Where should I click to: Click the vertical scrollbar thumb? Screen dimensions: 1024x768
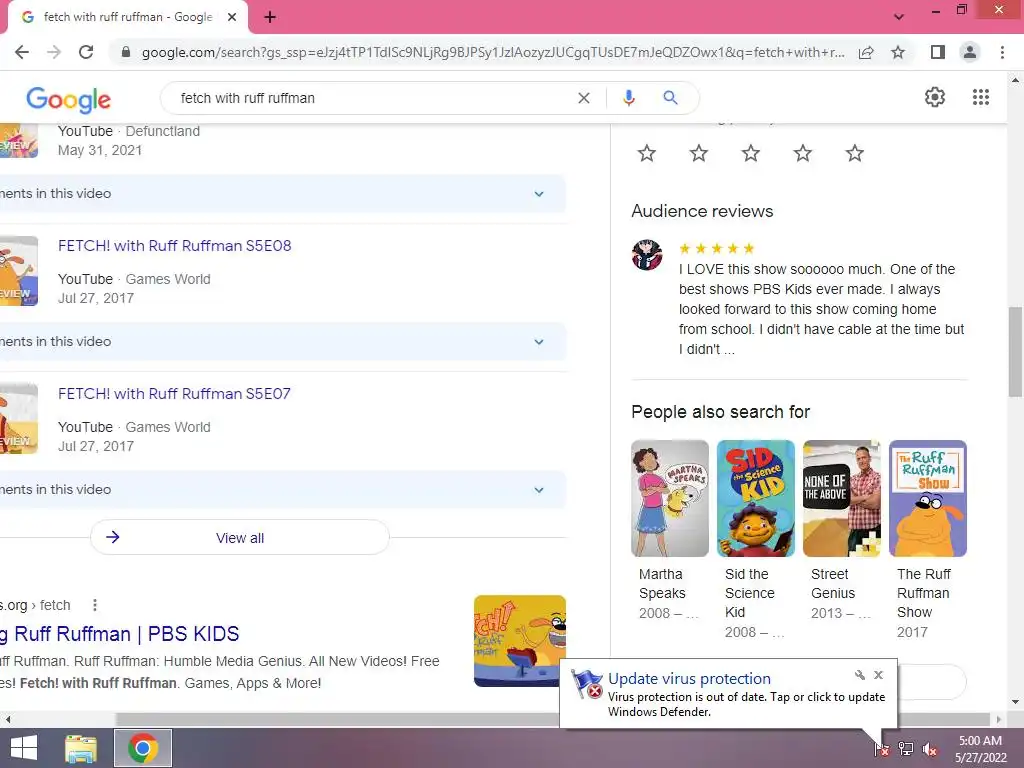click(x=1015, y=351)
